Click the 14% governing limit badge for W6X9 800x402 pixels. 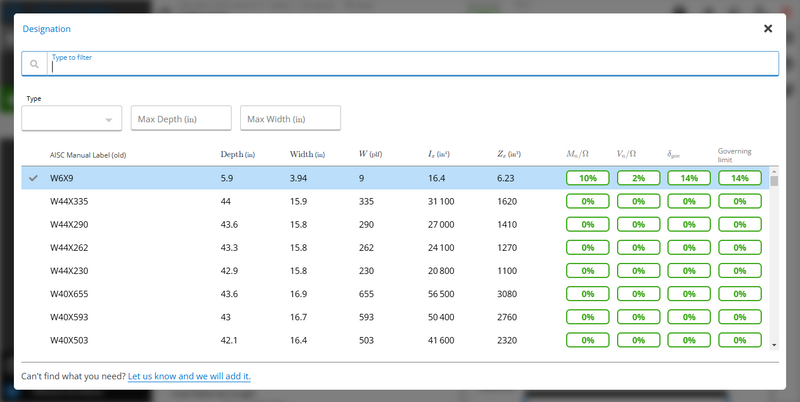click(x=740, y=178)
